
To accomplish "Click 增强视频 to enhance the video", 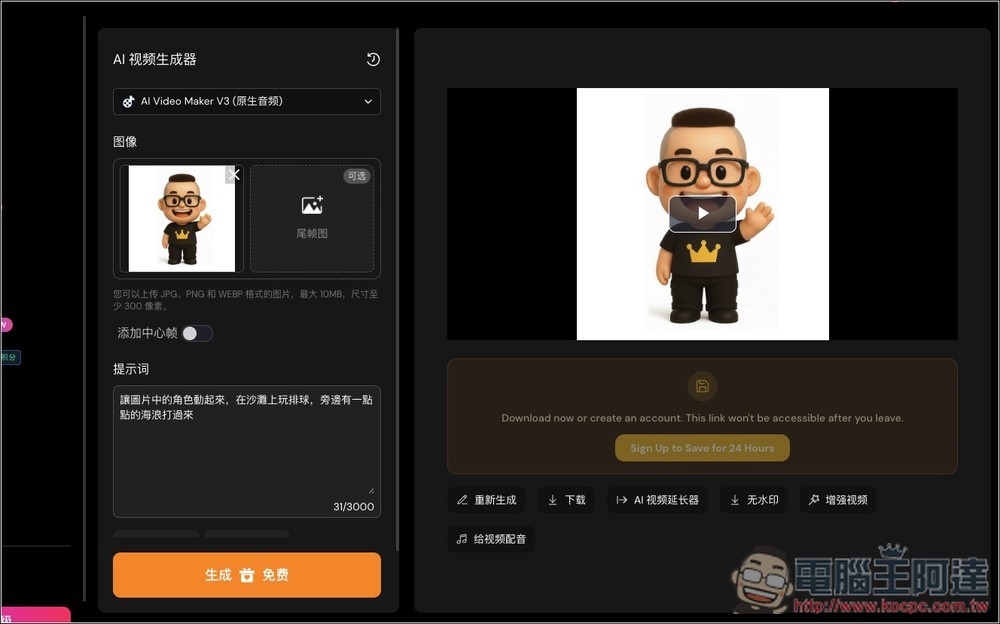I will pos(837,499).
